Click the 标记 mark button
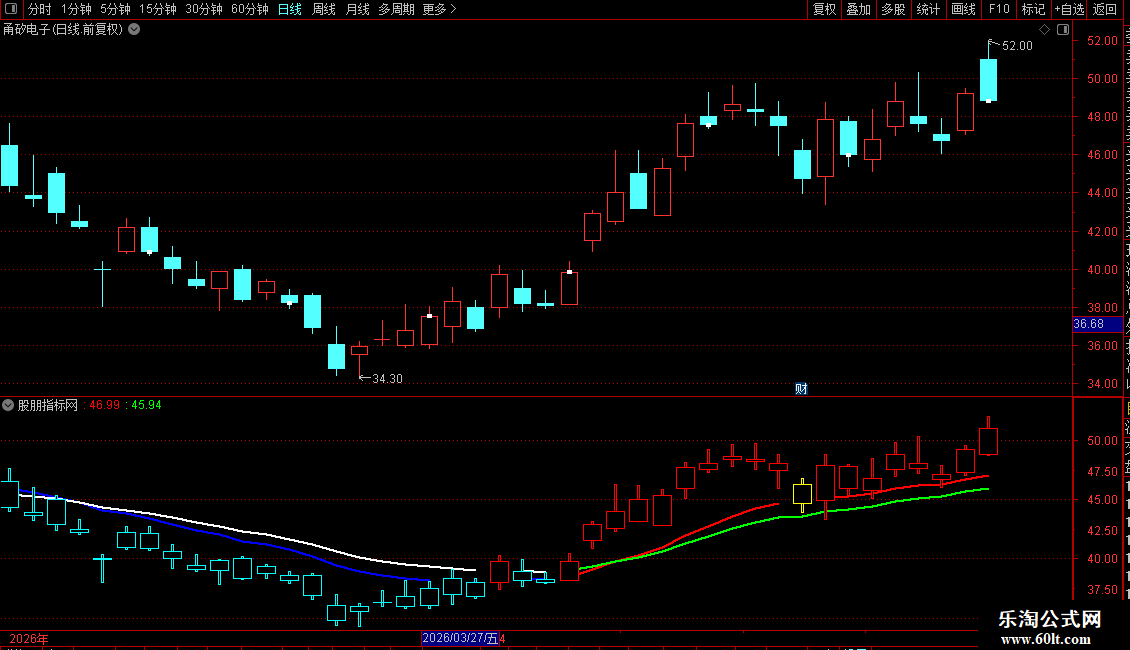This screenshot has height=650, width=1130. pyautogui.click(x=1033, y=9)
